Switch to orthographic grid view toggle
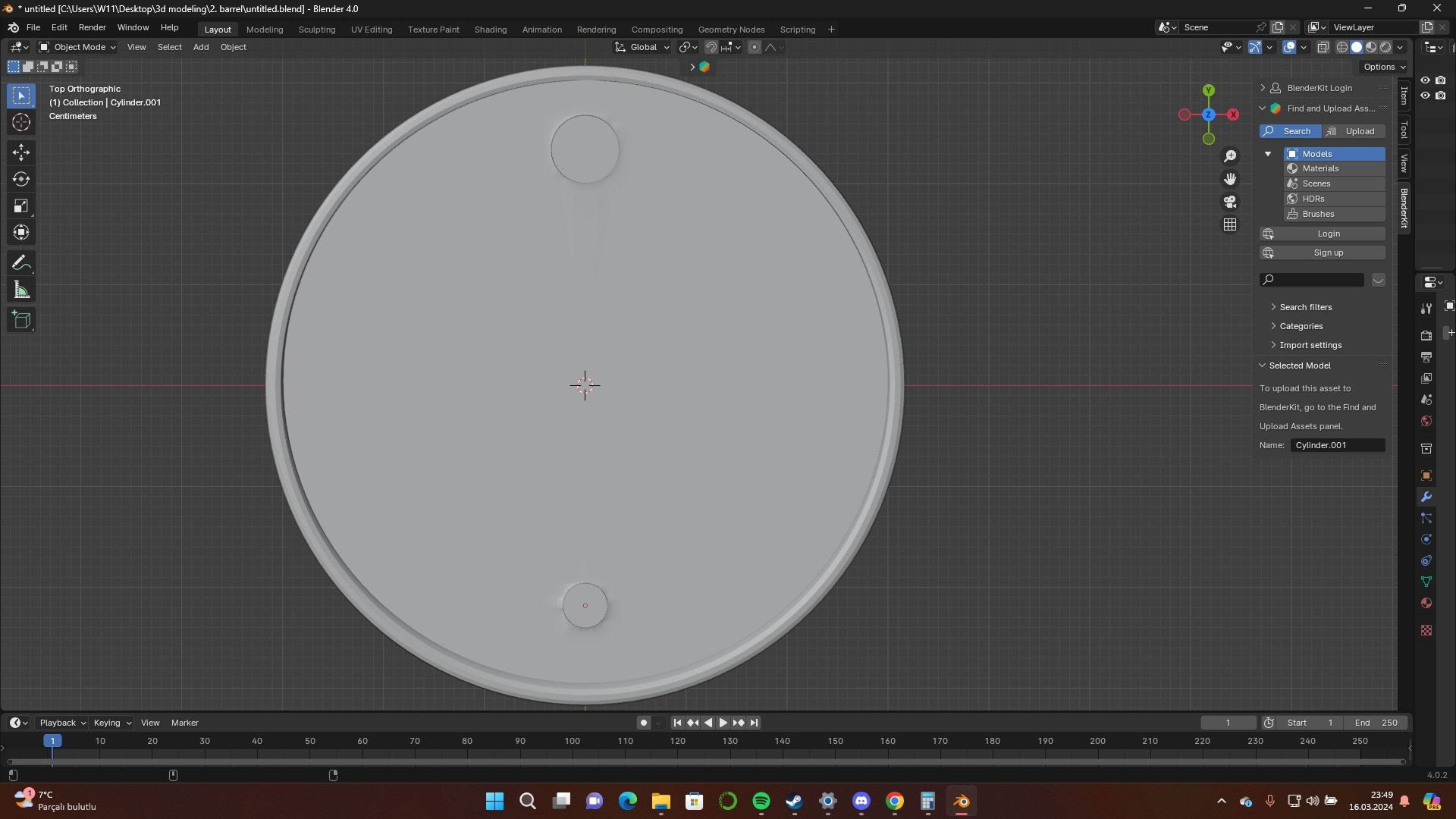Screen dimensions: 1456x819 [x=1230, y=224]
